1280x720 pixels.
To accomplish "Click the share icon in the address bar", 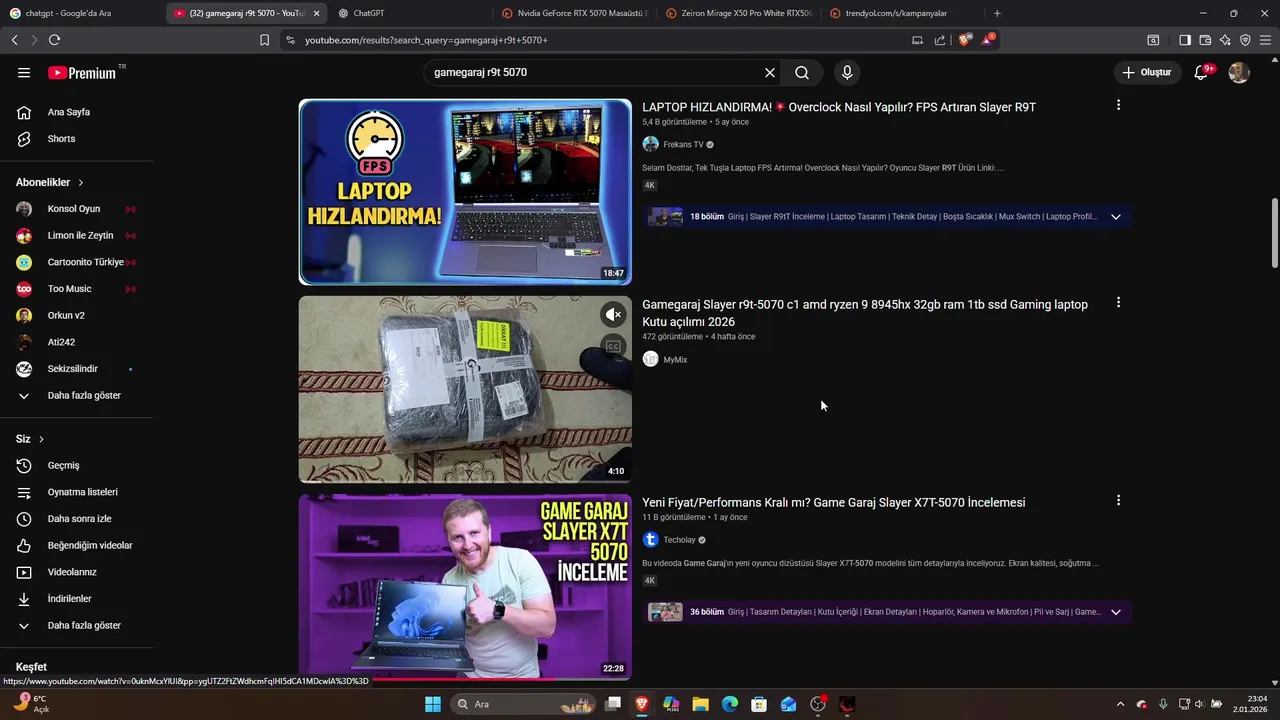I will point(940,40).
